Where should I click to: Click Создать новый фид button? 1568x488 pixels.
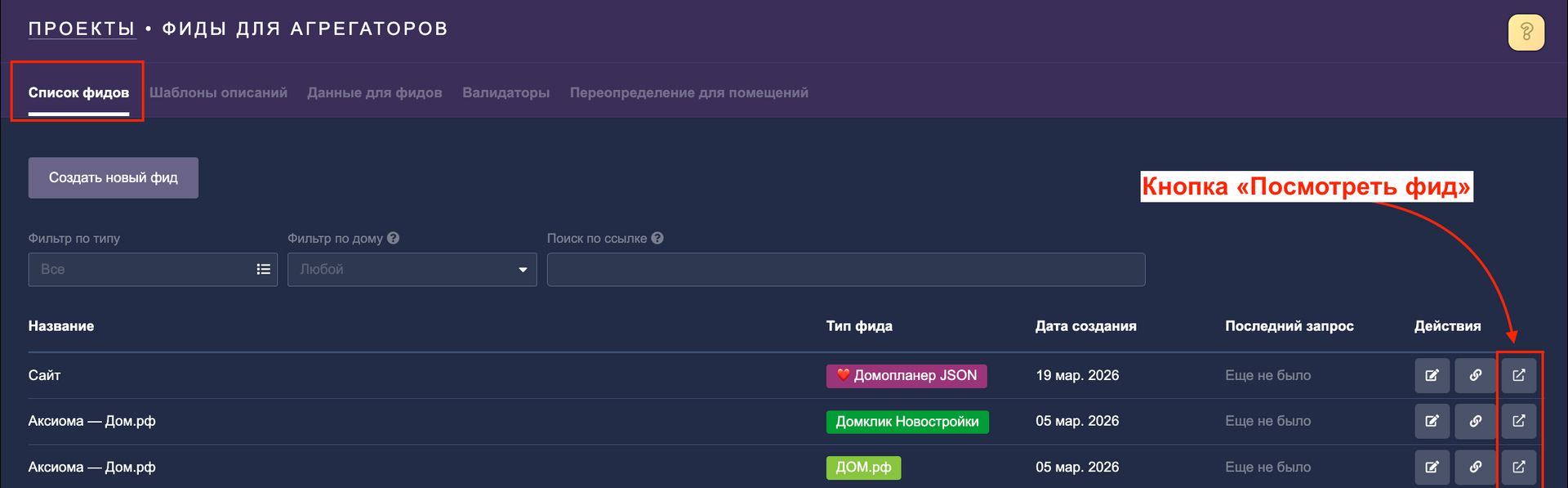pyautogui.click(x=114, y=178)
